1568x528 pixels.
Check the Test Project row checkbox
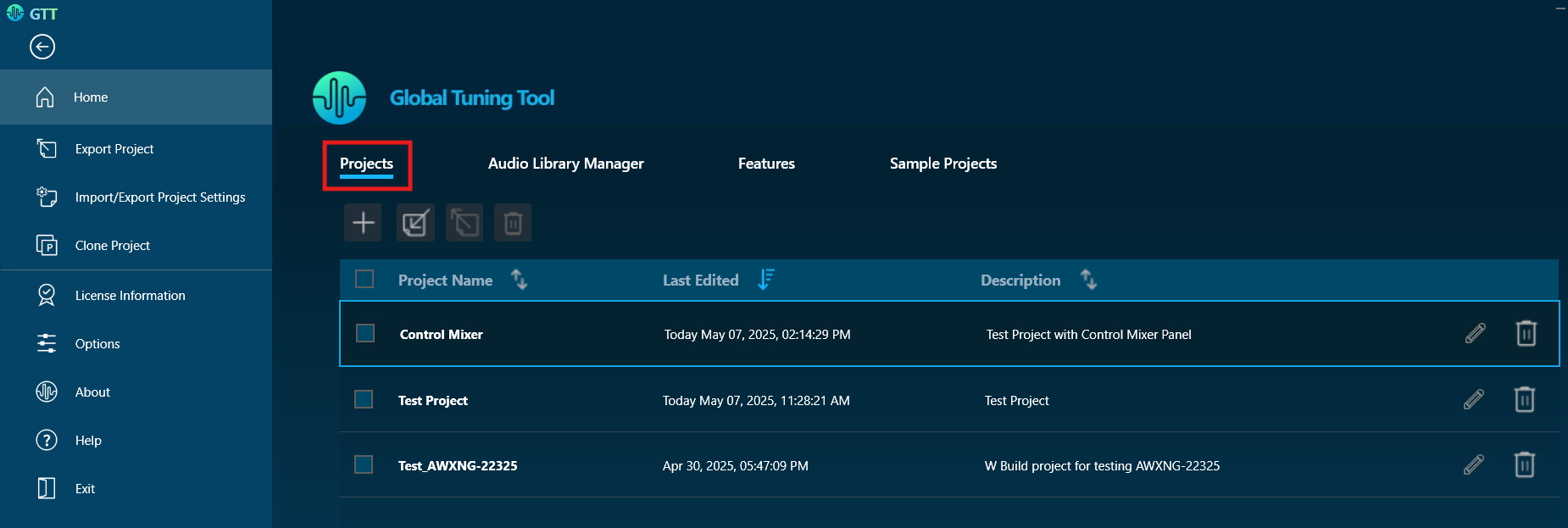click(364, 399)
